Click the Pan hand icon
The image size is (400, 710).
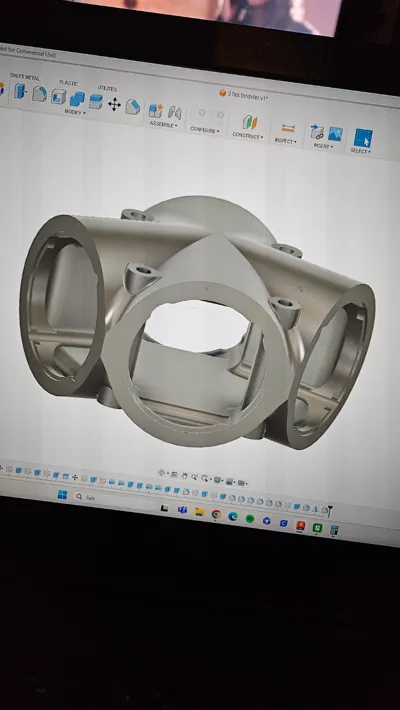pyautogui.click(x=184, y=475)
